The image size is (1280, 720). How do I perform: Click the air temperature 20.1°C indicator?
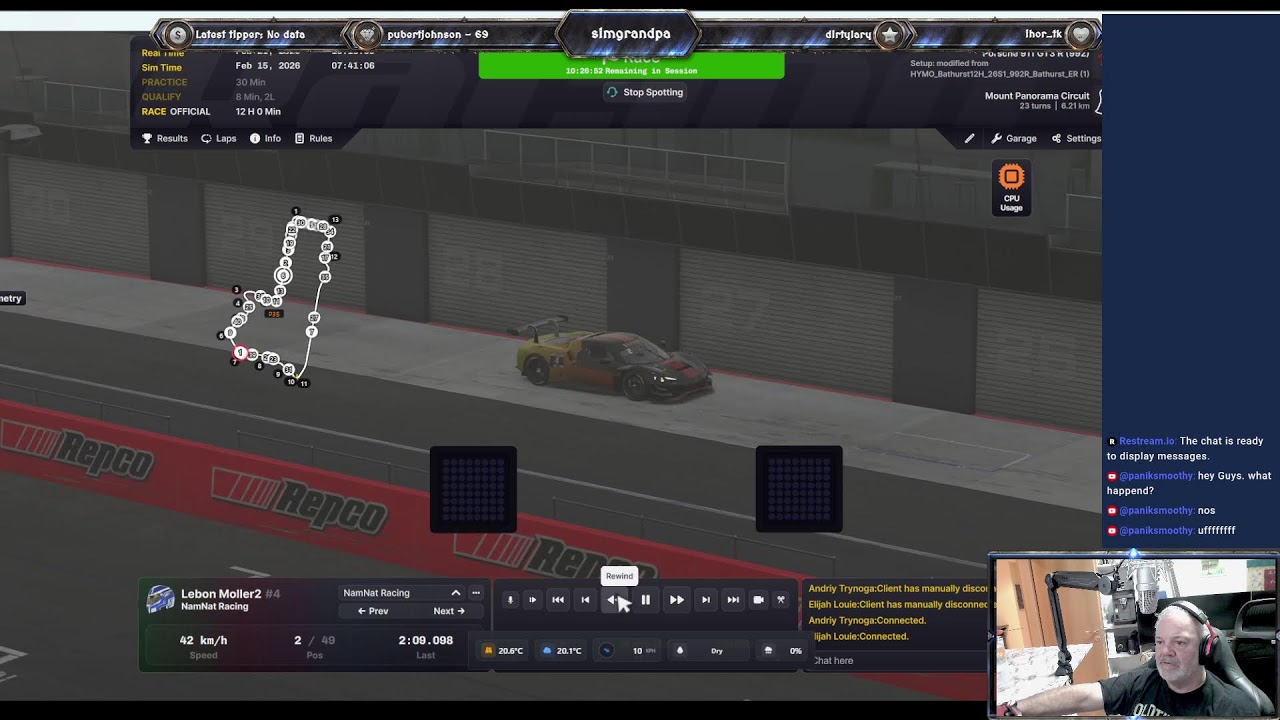[562, 651]
